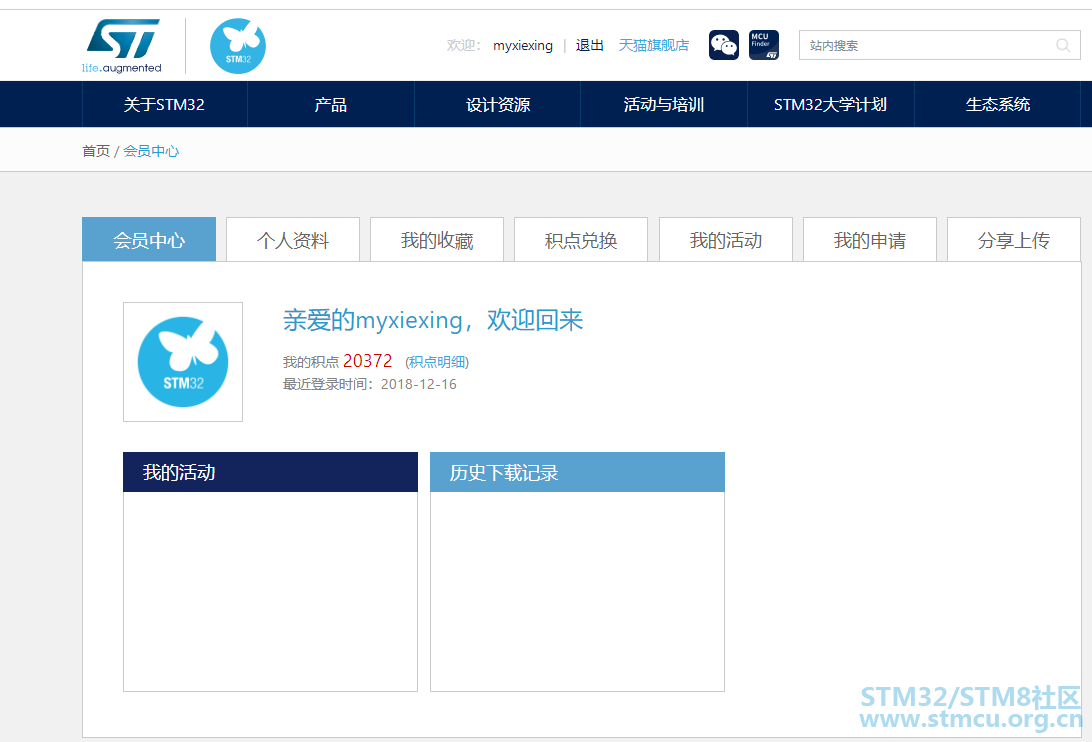Click the login date 2018-12-16
The height and width of the screenshot is (742, 1092).
pyautogui.click(x=419, y=384)
